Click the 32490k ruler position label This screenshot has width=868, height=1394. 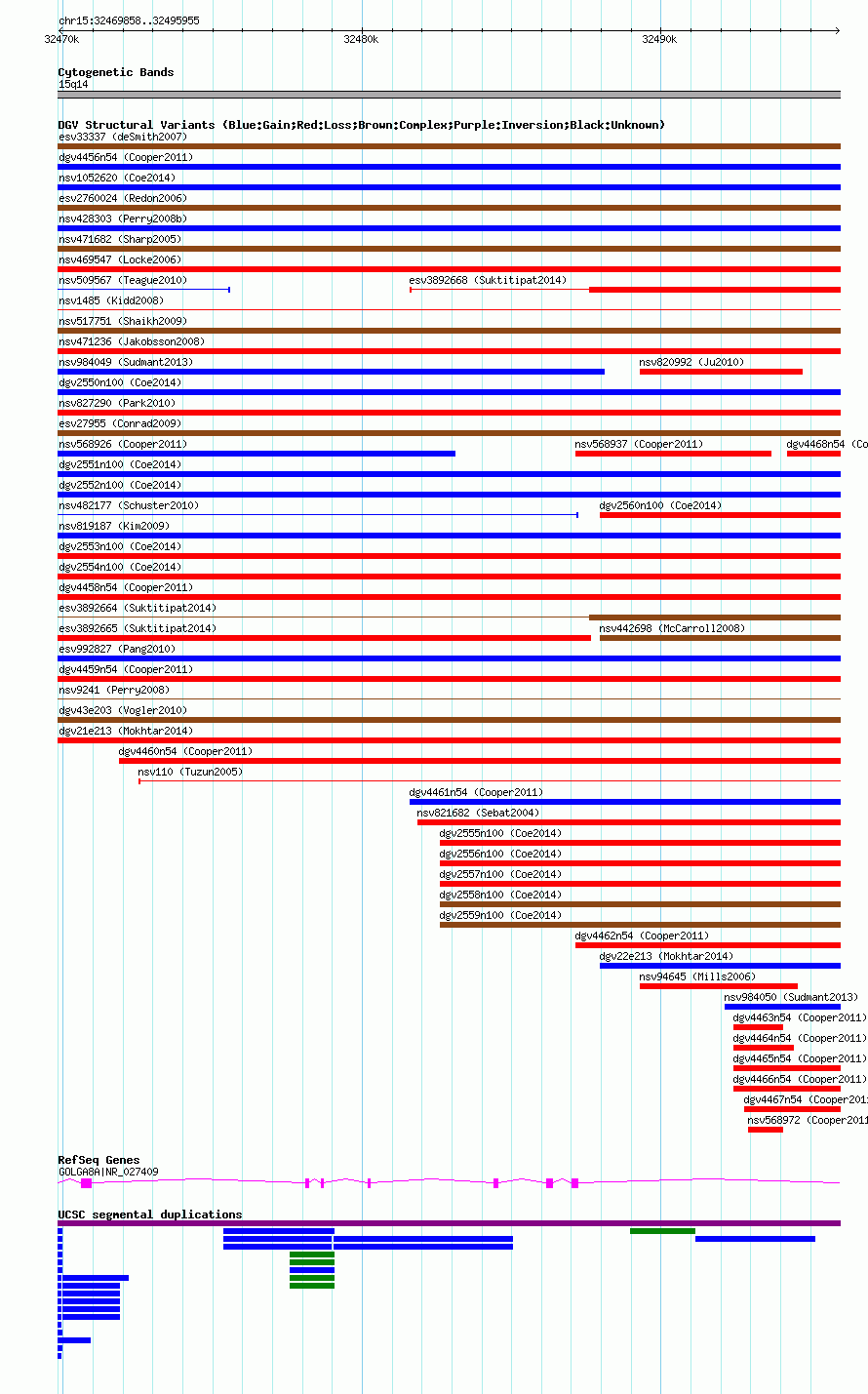659,39
